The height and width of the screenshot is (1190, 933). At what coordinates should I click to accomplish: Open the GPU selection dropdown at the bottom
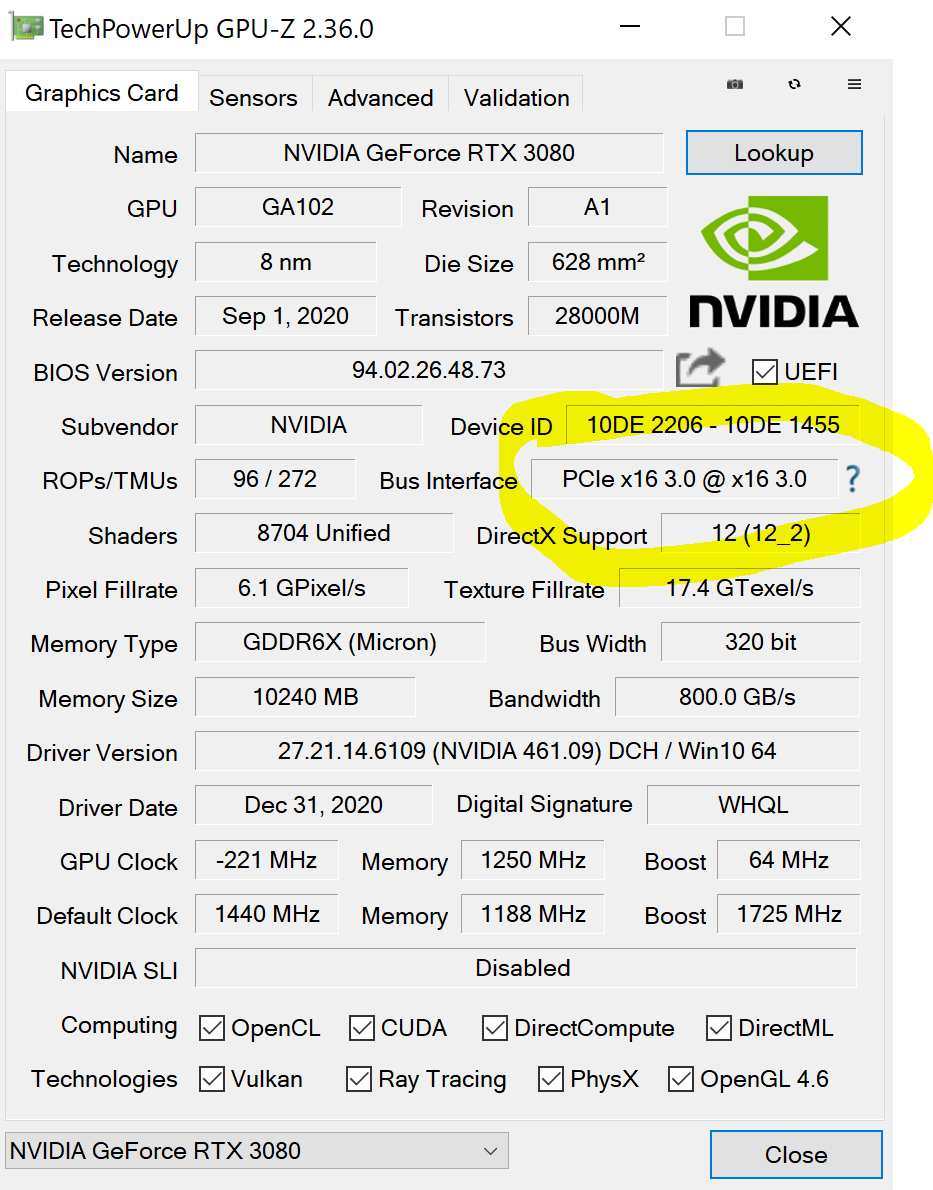point(257,1151)
